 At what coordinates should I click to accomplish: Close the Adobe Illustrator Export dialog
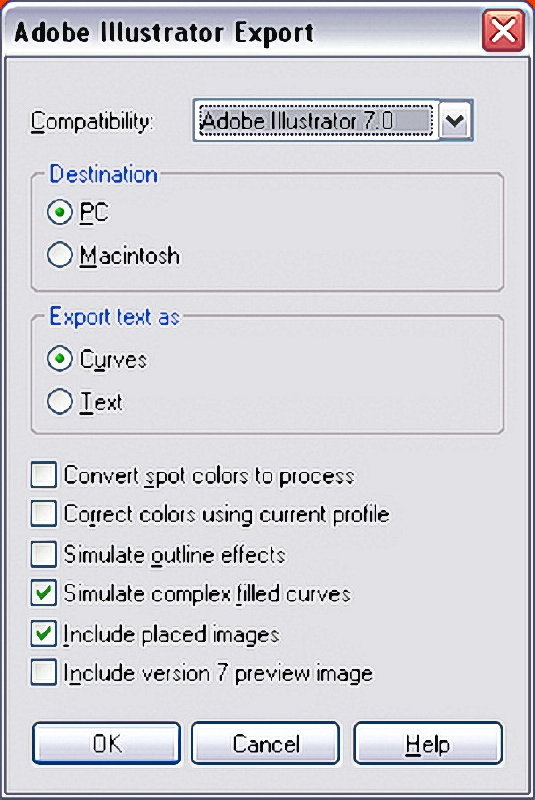pyautogui.click(x=503, y=31)
